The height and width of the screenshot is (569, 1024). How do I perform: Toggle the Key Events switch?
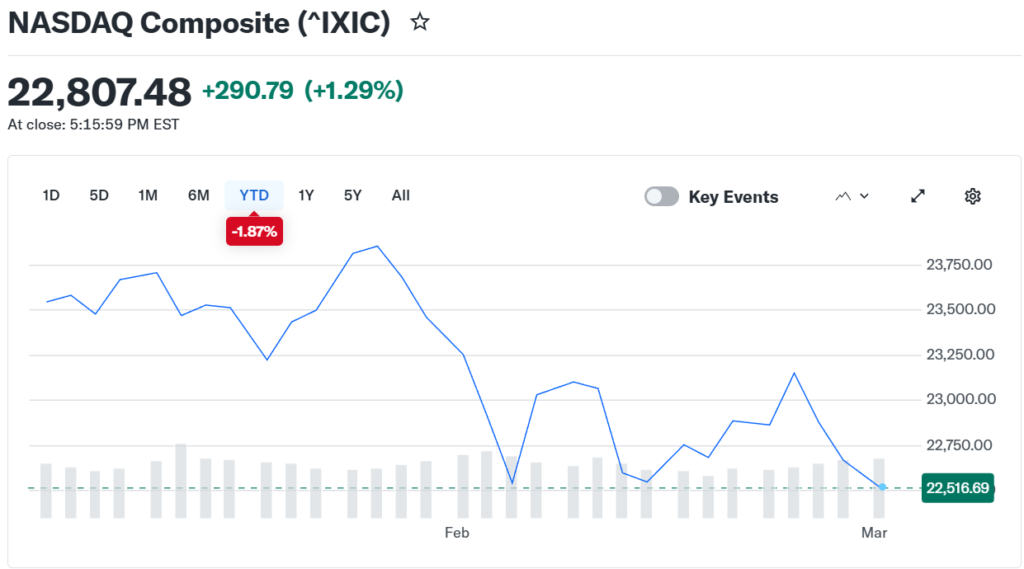(662, 196)
